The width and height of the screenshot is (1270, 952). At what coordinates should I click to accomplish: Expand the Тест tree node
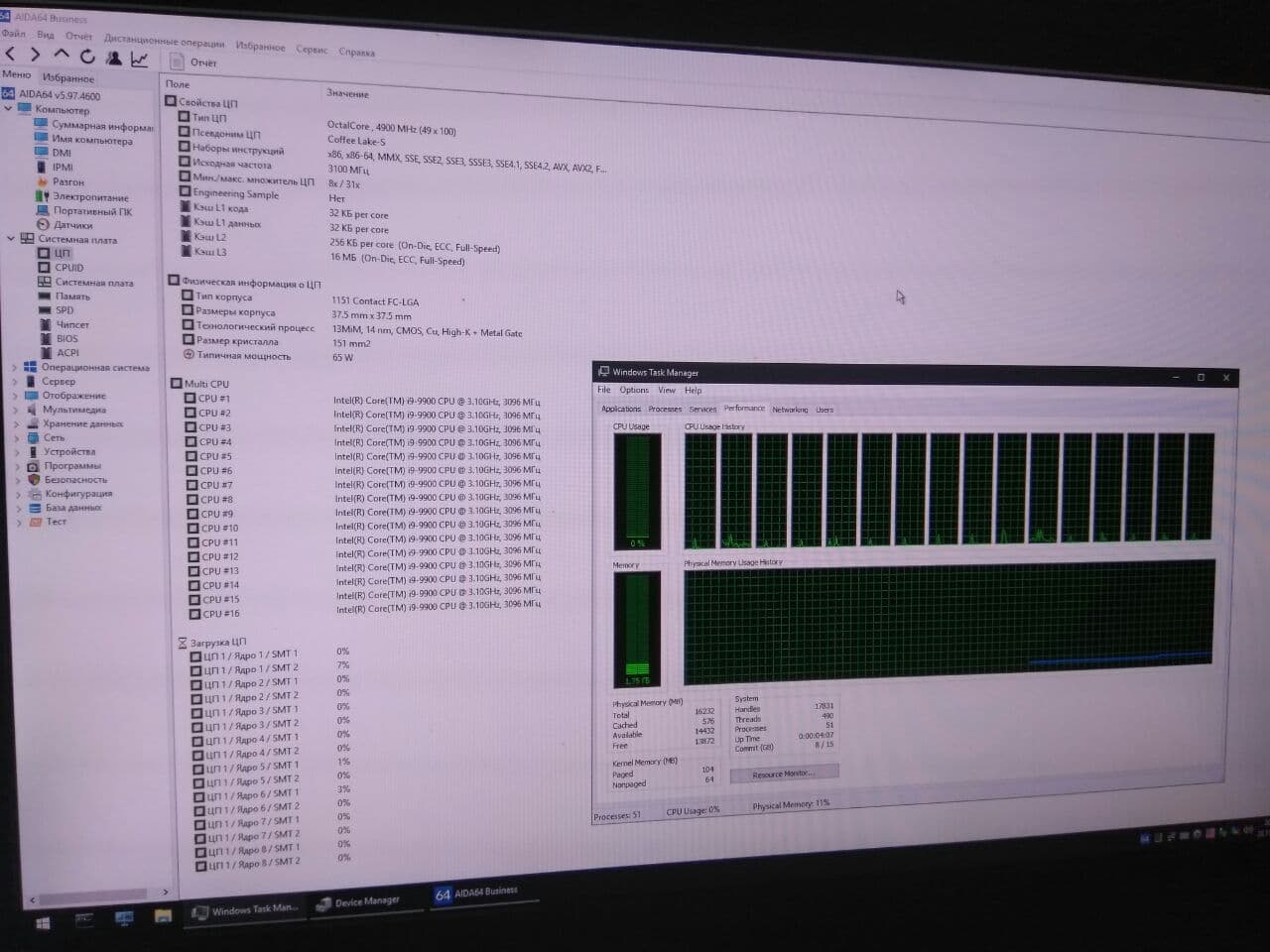tap(18, 522)
